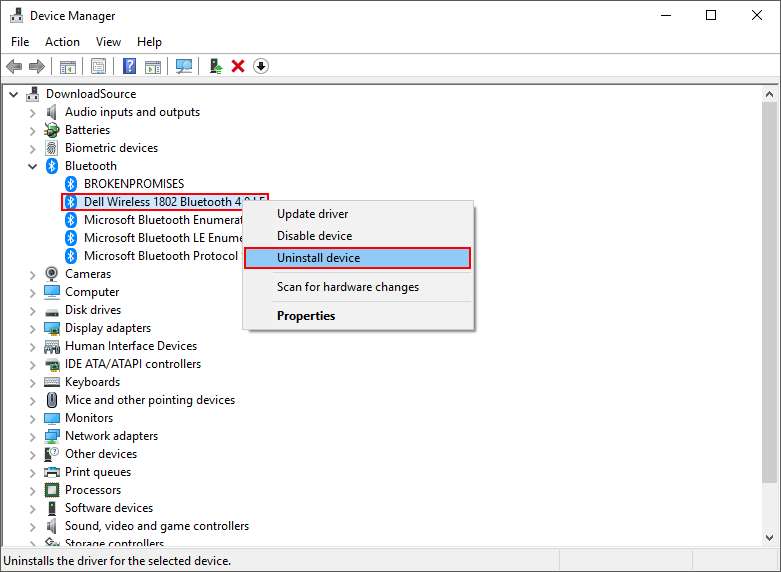Image resolution: width=781 pixels, height=572 pixels.
Task: Choose Disable device from context menu
Action: tap(358, 236)
